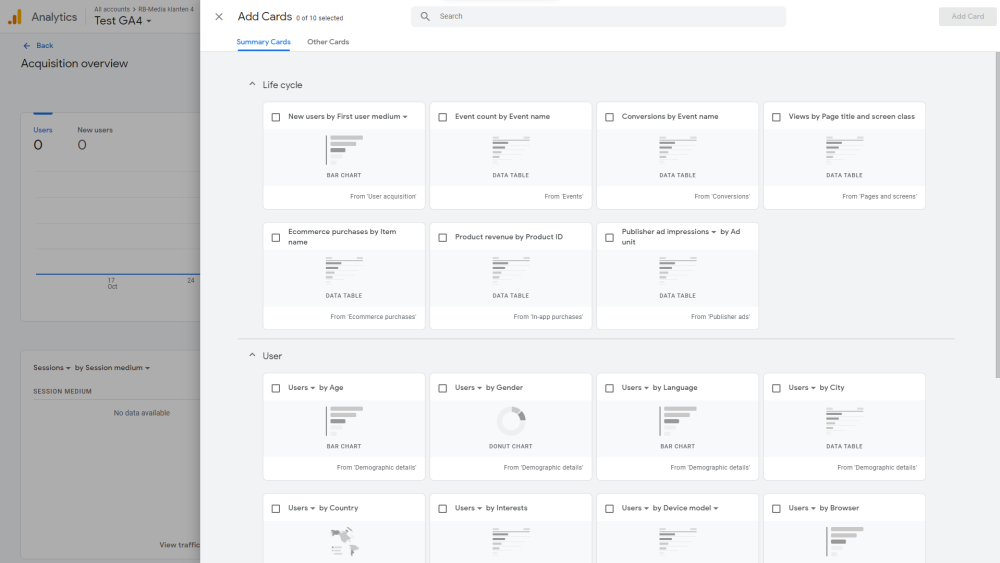This screenshot has height=563, width=1000.
Task: Click the data table icon in Conversions card
Action: [x=677, y=149]
